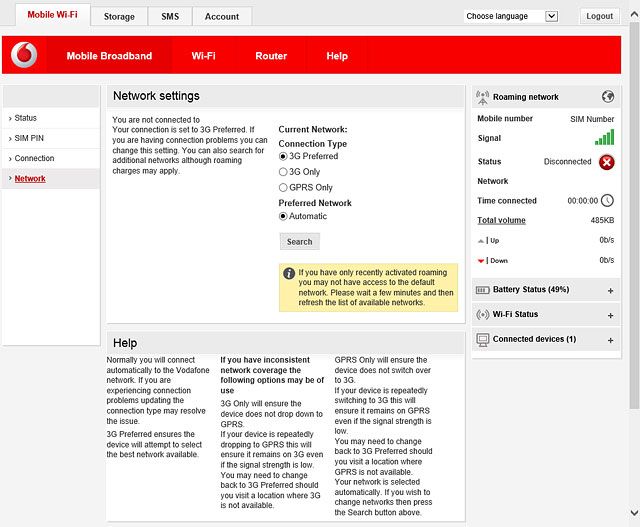Click the Wi-Fi signal icon in Wi-Fi Status

pos(482,315)
